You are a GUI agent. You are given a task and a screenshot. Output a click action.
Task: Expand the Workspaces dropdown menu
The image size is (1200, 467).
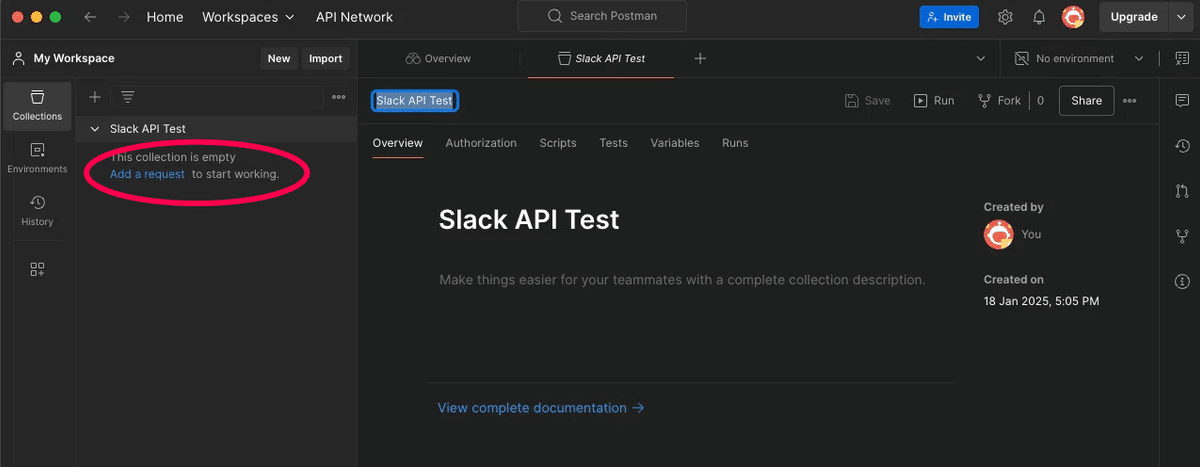tap(248, 17)
